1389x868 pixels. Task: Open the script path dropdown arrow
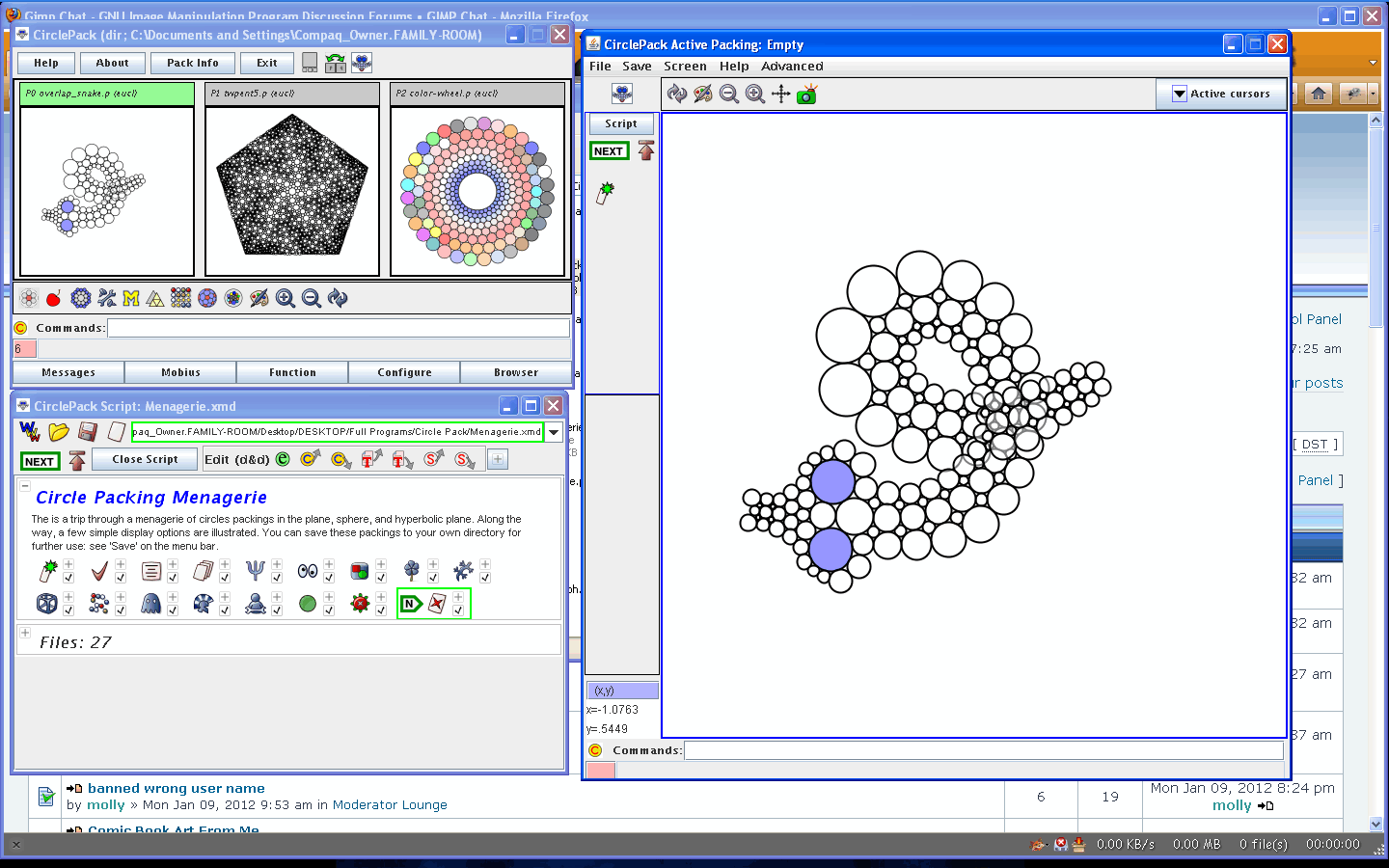554,432
